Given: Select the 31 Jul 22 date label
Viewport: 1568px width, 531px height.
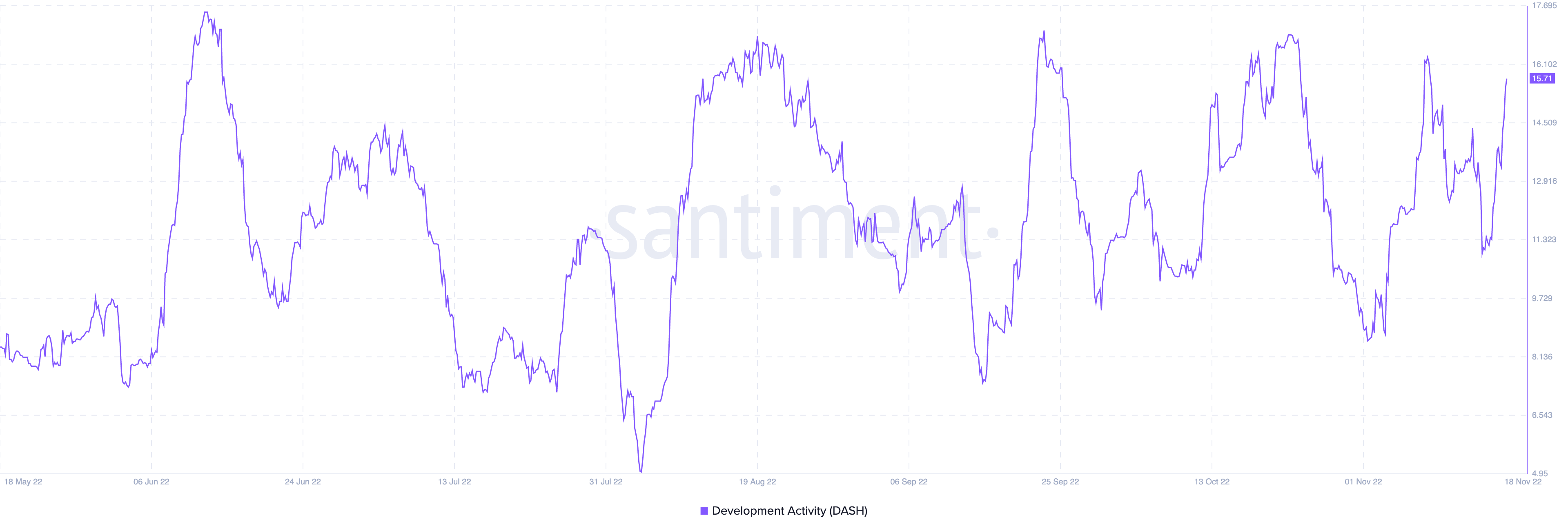Looking at the screenshot, I should (606, 482).
